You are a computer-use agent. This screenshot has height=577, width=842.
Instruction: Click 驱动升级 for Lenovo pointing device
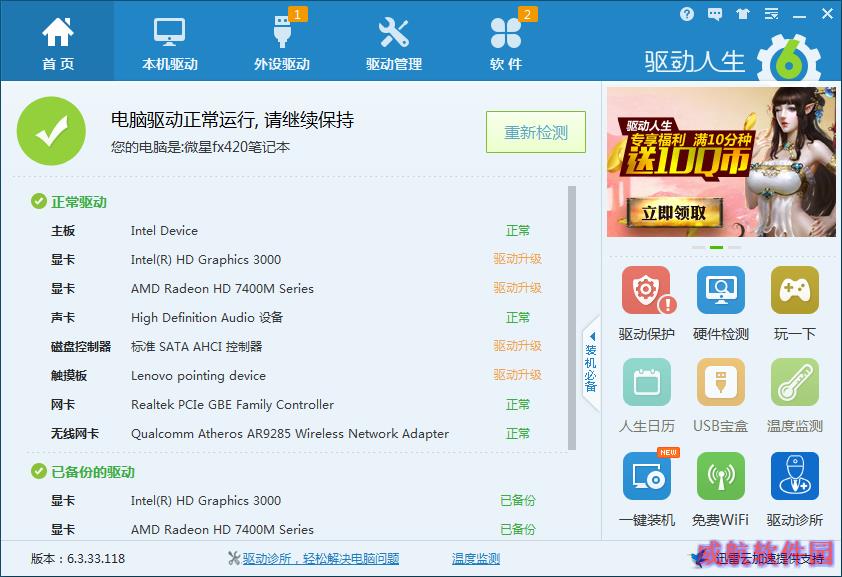click(x=517, y=375)
